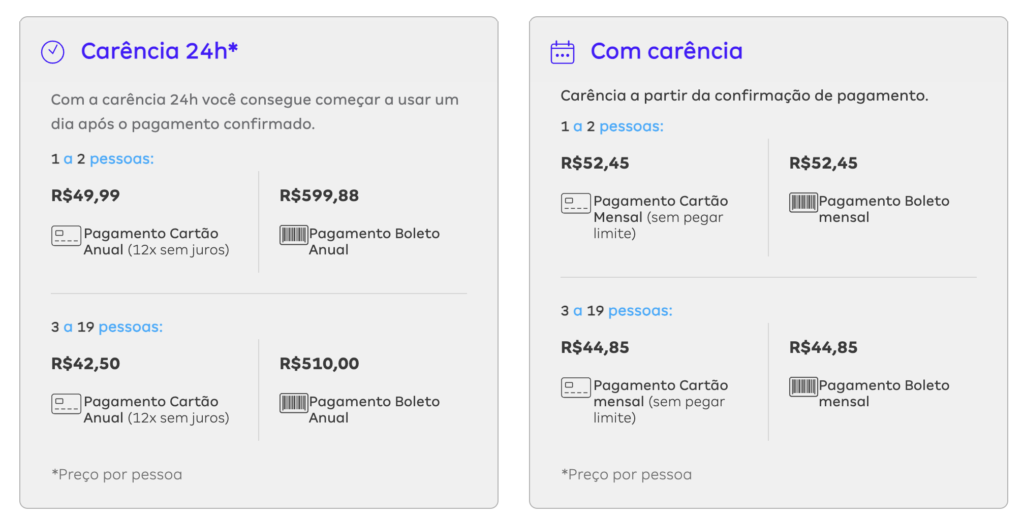Click the R$510,00 boleto price
Viewport: 1024px width, 520px height.
pyautogui.click(x=319, y=363)
